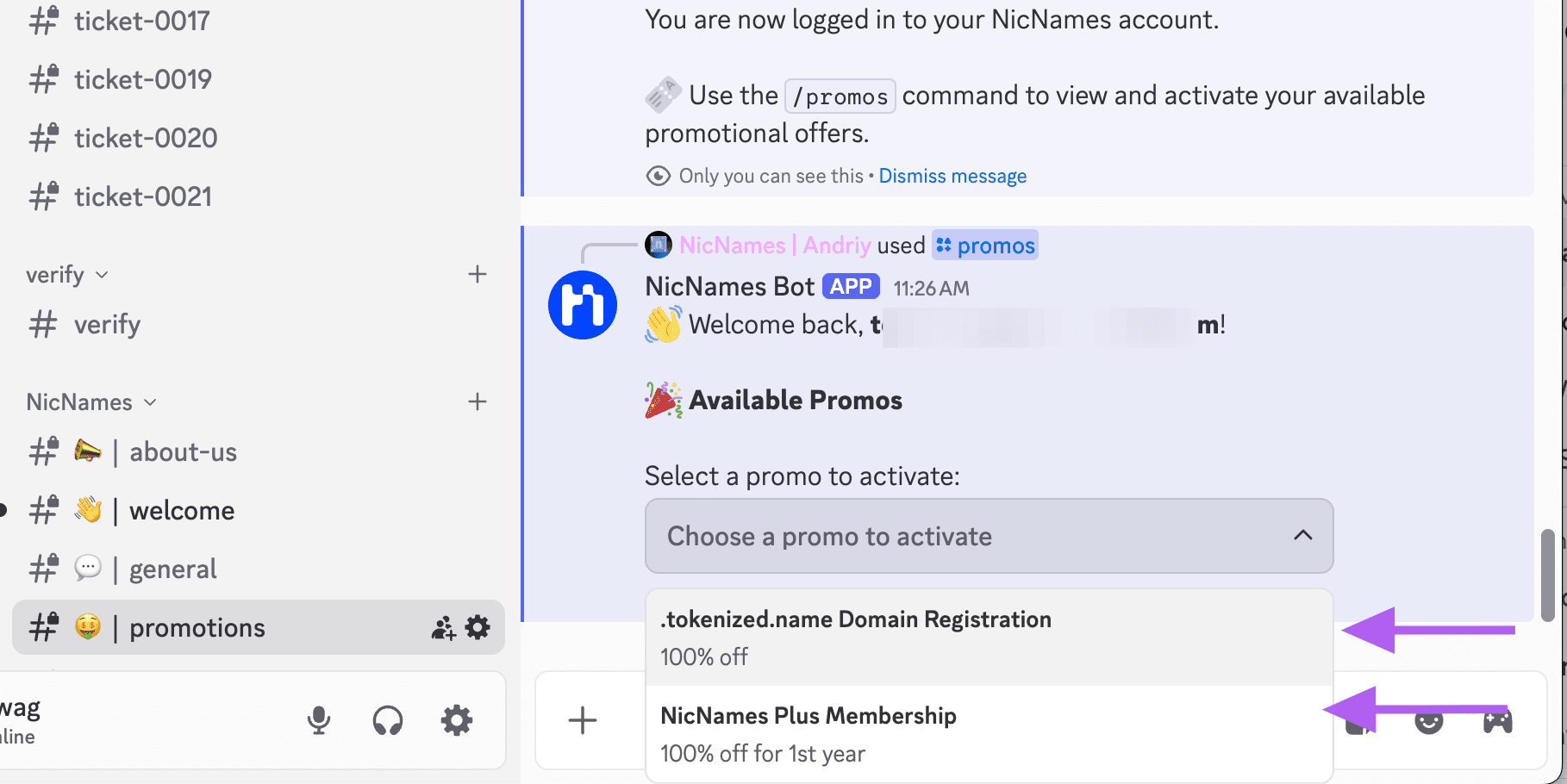Collapse the NicNames category
The height and width of the screenshot is (784, 1567).
pos(91,402)
